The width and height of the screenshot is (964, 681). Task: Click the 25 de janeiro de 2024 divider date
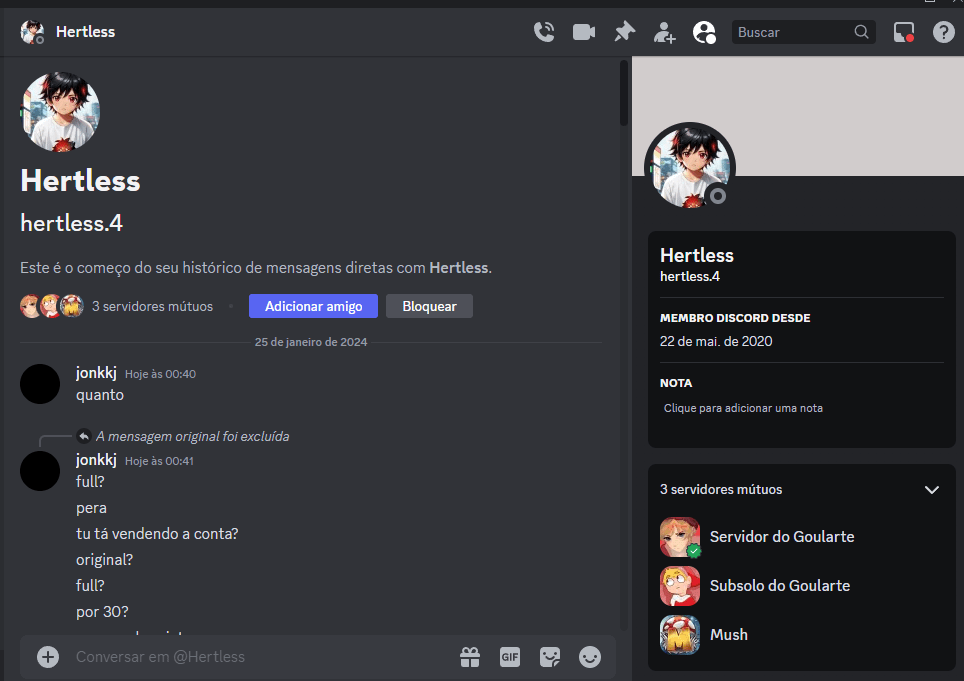tap(310, 342)
